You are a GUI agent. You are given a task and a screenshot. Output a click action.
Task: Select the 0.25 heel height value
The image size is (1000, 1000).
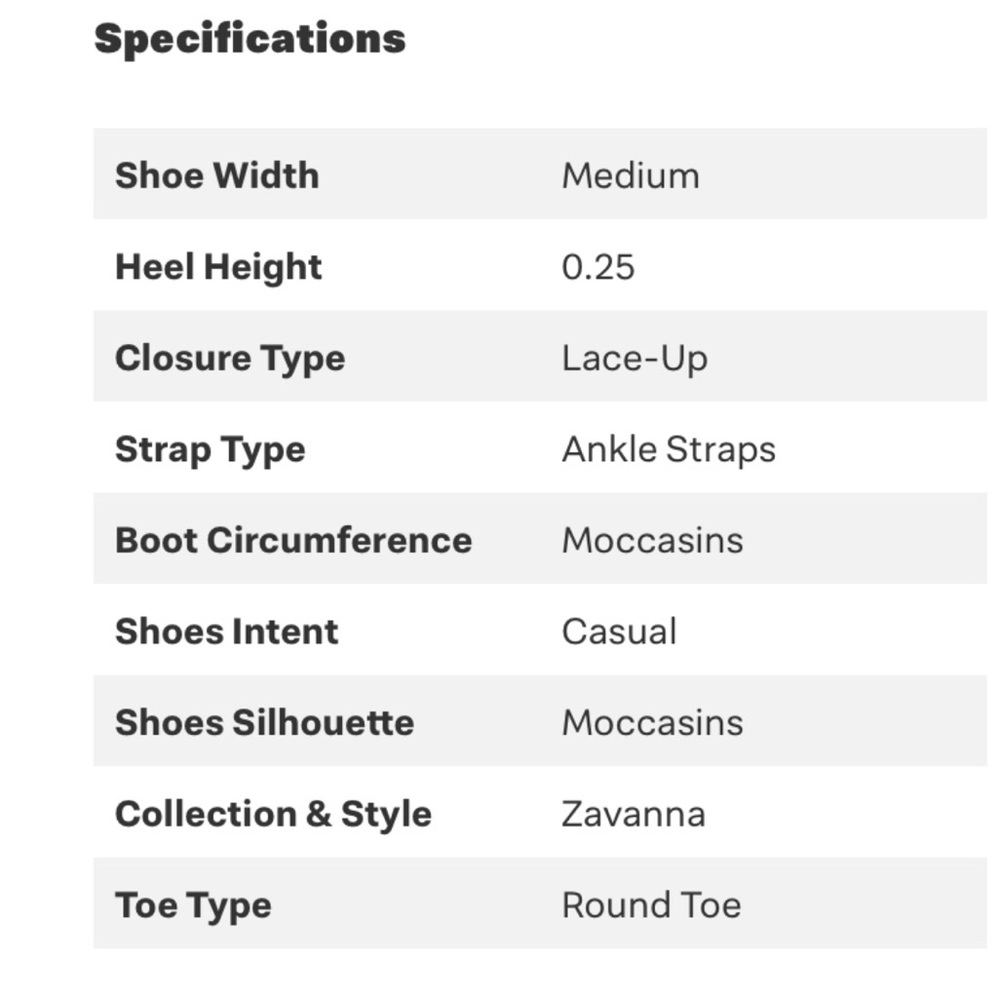[598, 267]
